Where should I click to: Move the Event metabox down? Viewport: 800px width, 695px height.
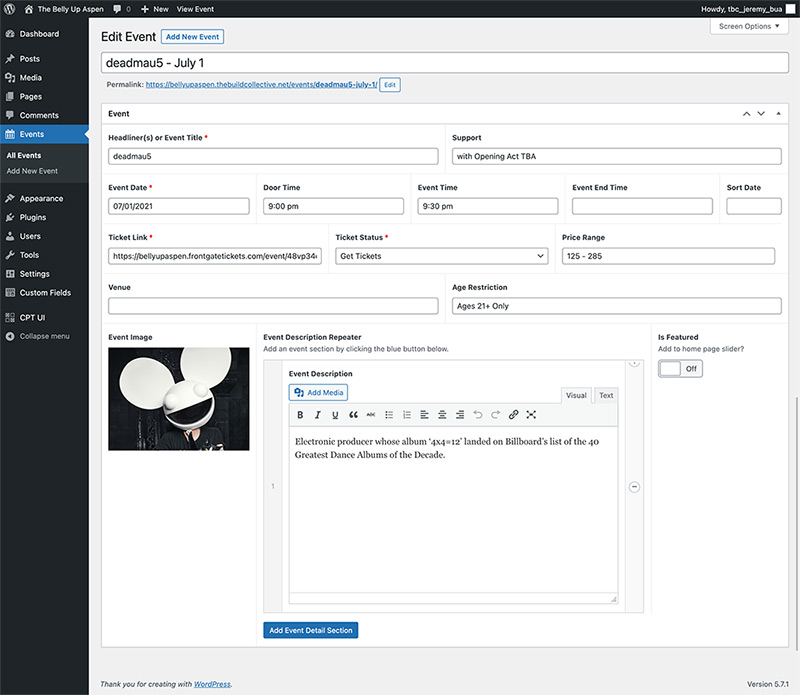pos(761,114)
